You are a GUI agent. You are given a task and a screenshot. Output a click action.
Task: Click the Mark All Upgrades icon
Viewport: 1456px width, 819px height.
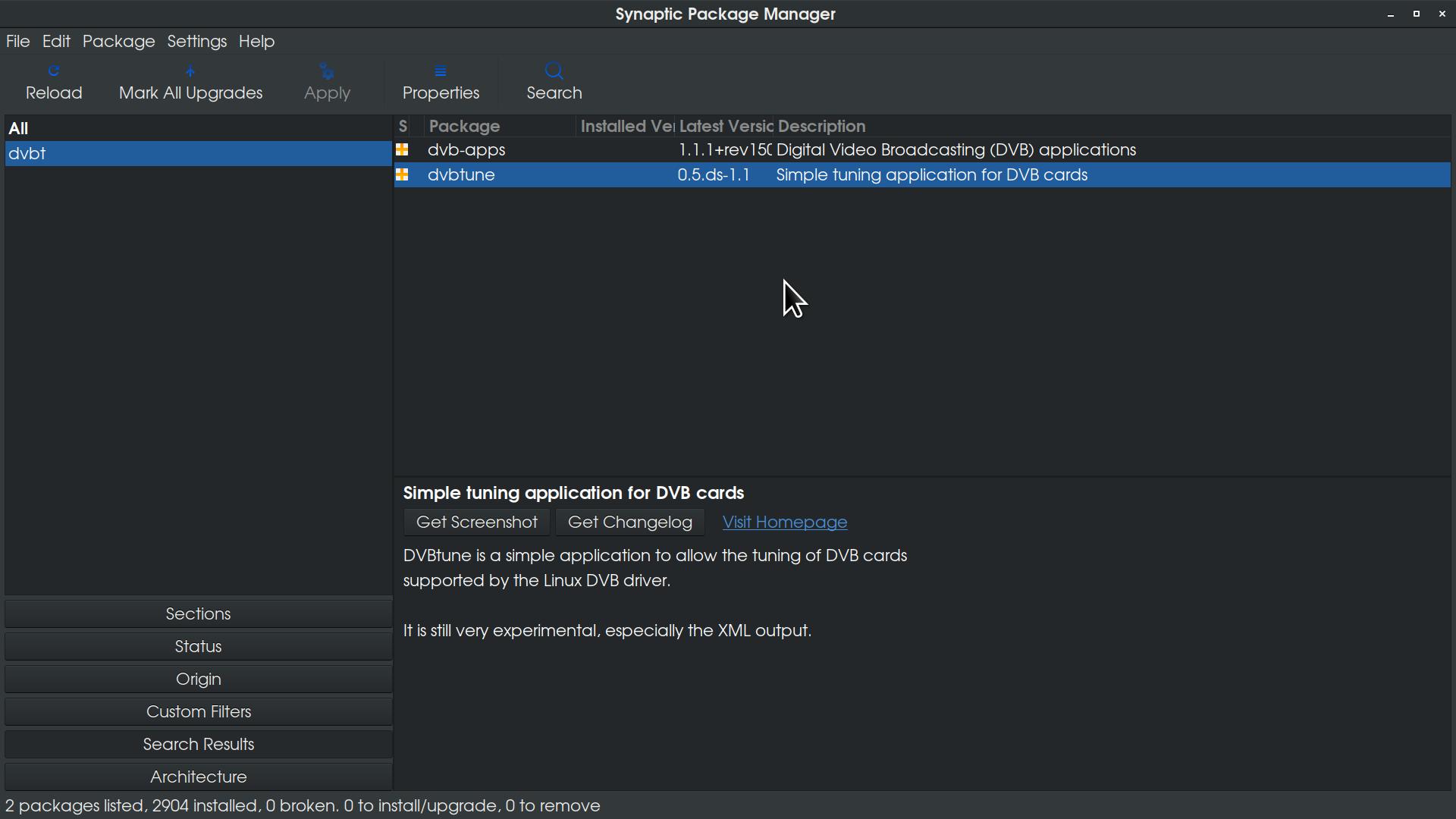pyautogui.click(x=190, y=72)
